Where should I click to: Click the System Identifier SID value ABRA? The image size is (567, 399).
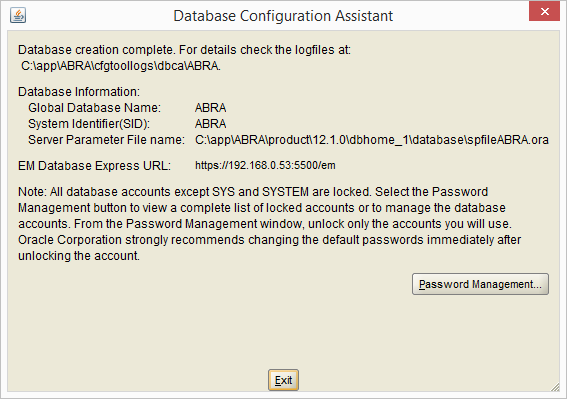[x=210, y=124]
